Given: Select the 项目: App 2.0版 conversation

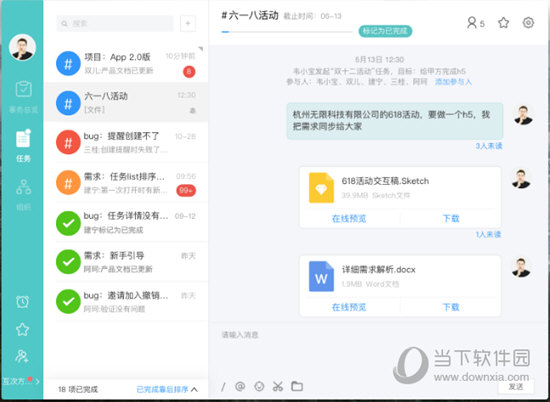Looking at the screenshot, I should coord(126,63).
